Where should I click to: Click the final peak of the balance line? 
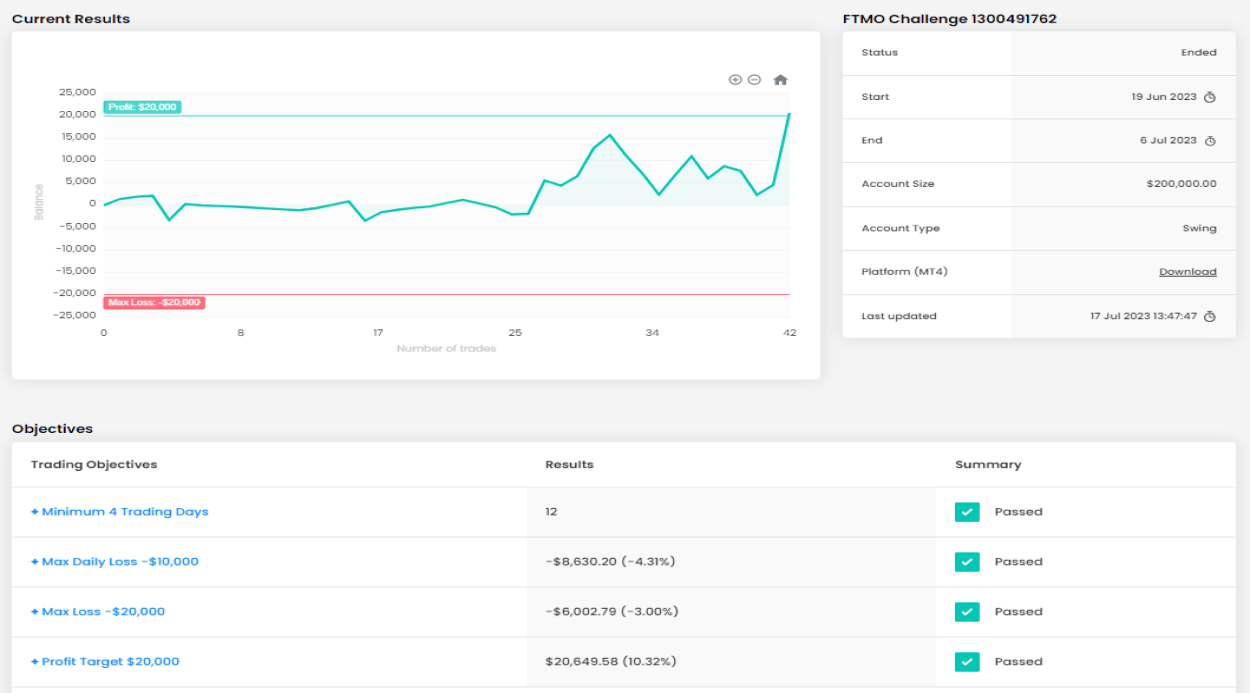click(x=789, y=114)
